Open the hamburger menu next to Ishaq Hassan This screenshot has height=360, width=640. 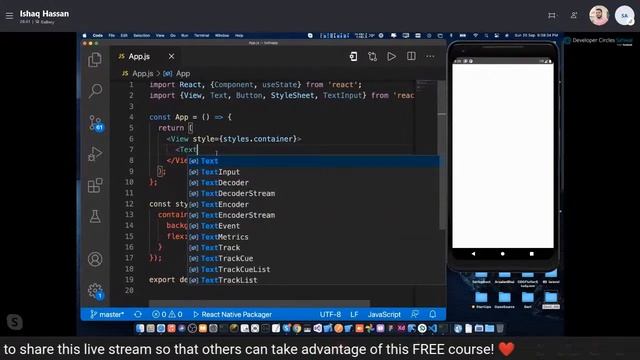(9, 16)
